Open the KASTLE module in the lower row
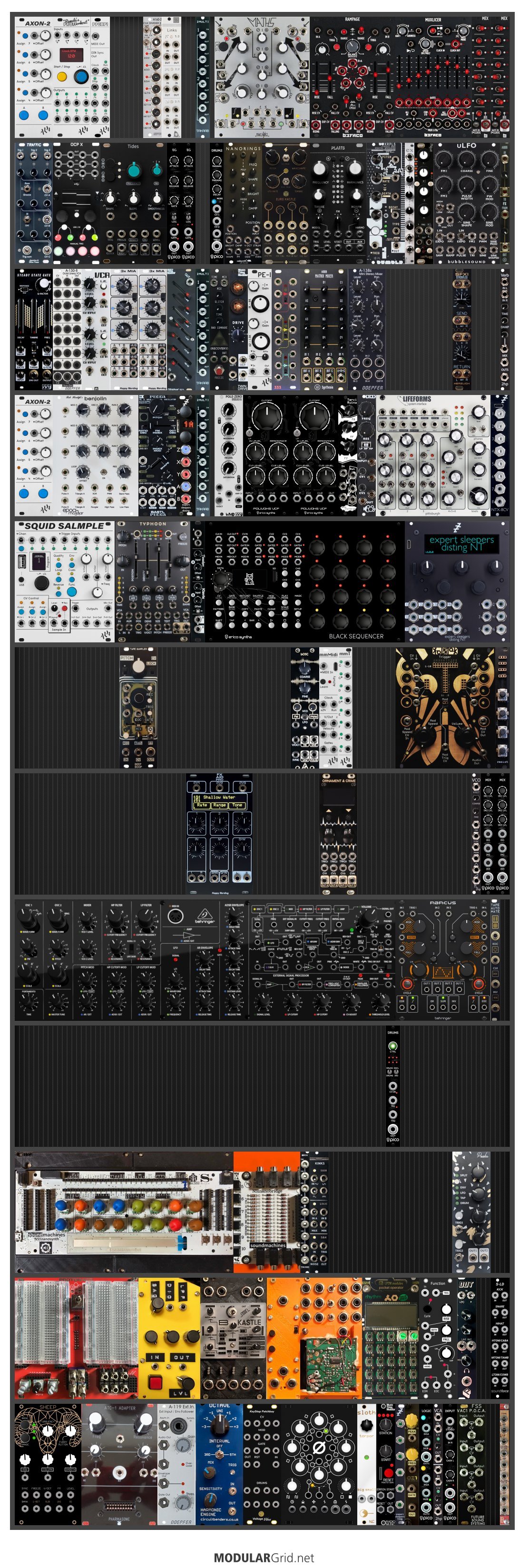Image resolution: width=529 pixels, height=1568 pixels. coord(234,1338)
